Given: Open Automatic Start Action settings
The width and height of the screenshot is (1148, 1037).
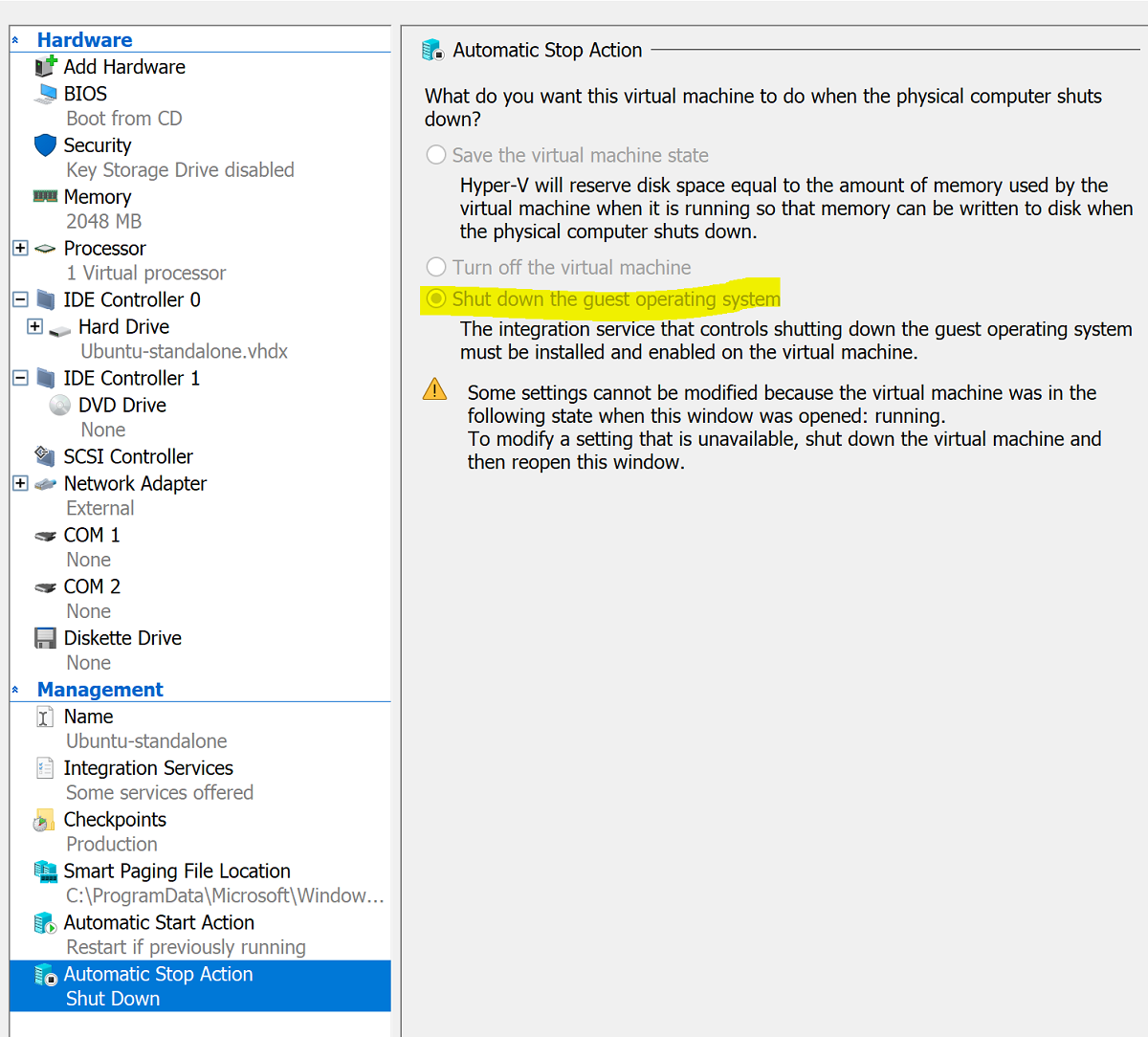Looking at the screenshot, I should [x=159, y=923].
